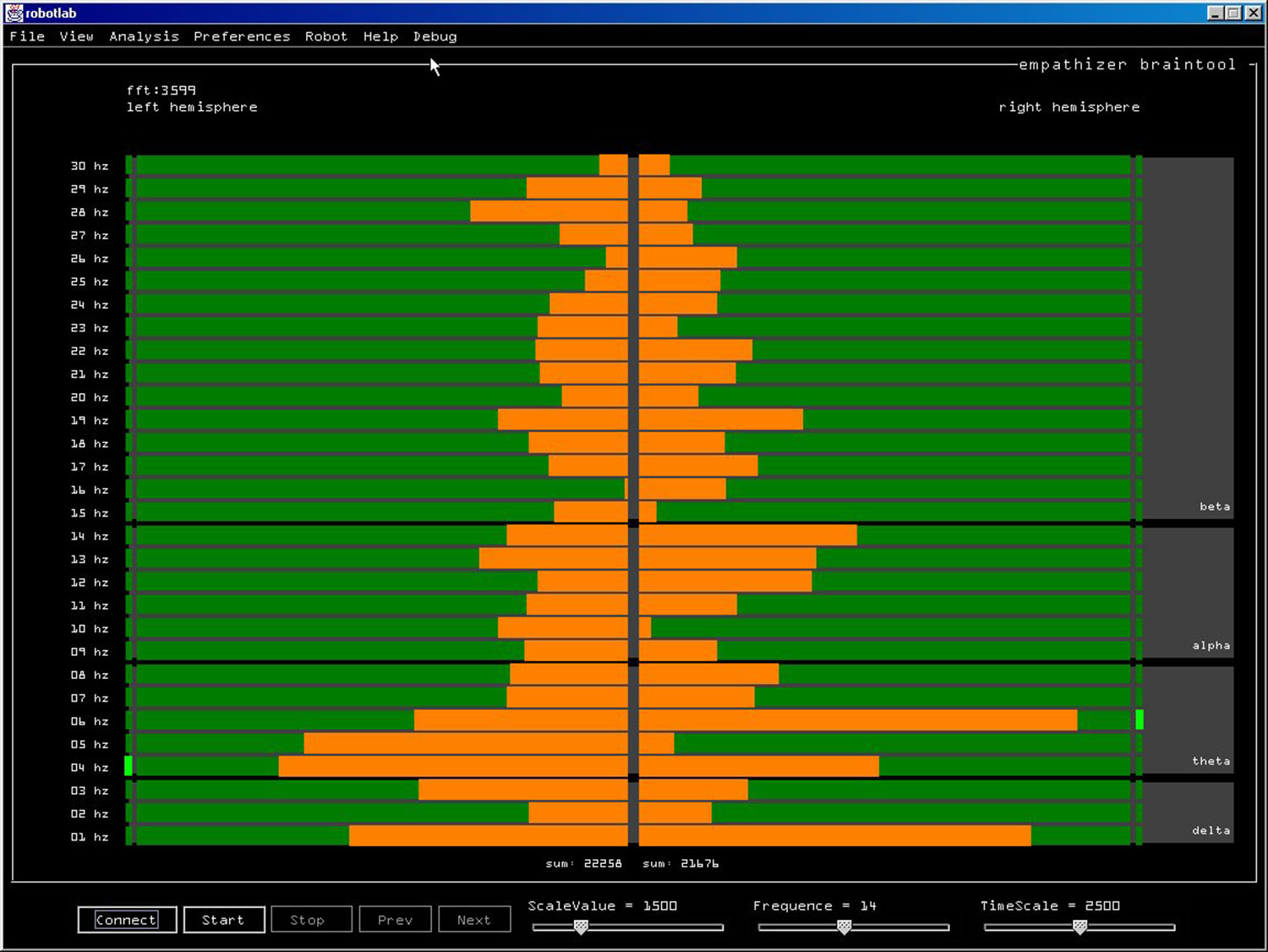This screenshot has width=1268, height=952.
Task: Click the 'sum: 22258' value
Action: tap(584, 863)
